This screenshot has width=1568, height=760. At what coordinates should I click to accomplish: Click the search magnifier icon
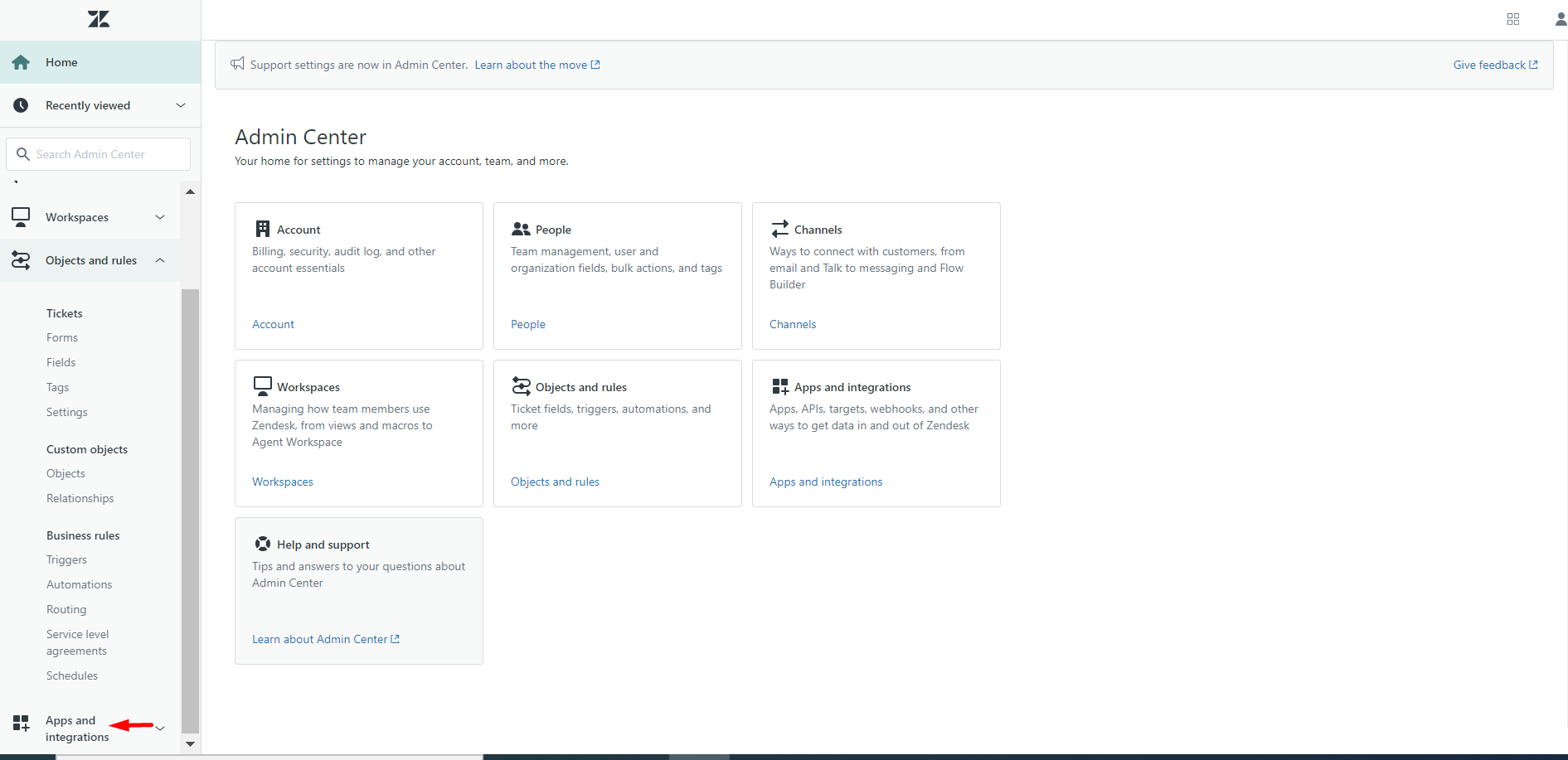point(23,154)
